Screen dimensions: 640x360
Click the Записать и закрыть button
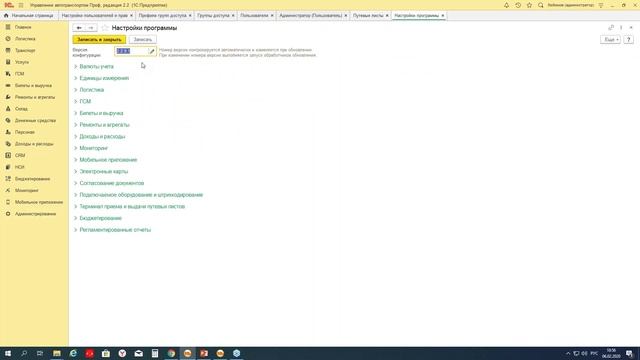99,40
